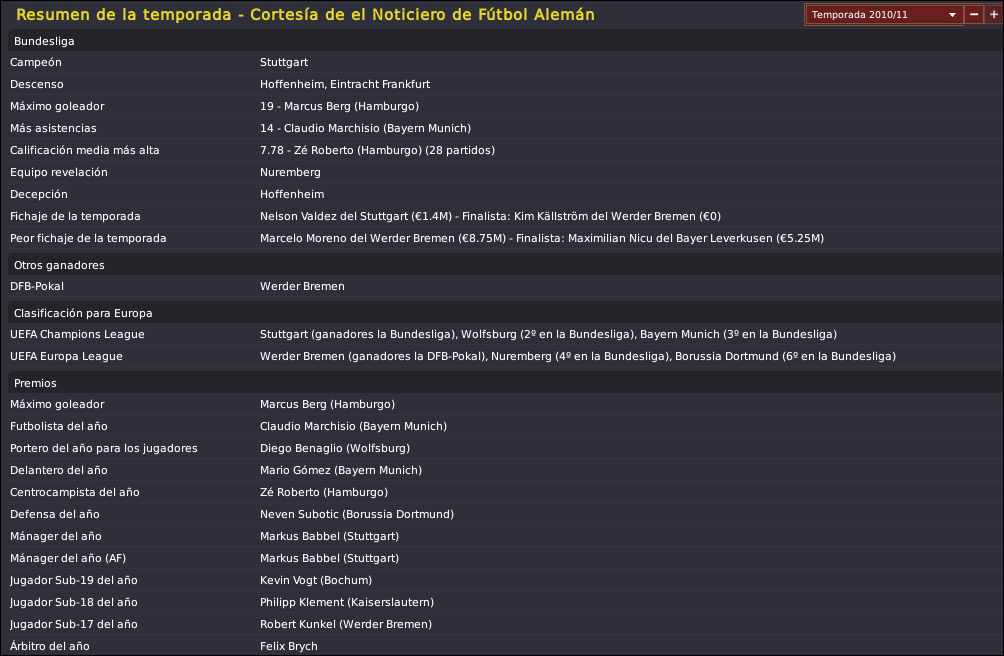1004x656 pixels.
Task: Click Hoffenheim in the Decepción row
Action: pyautogui.click(x=292, y=194)
